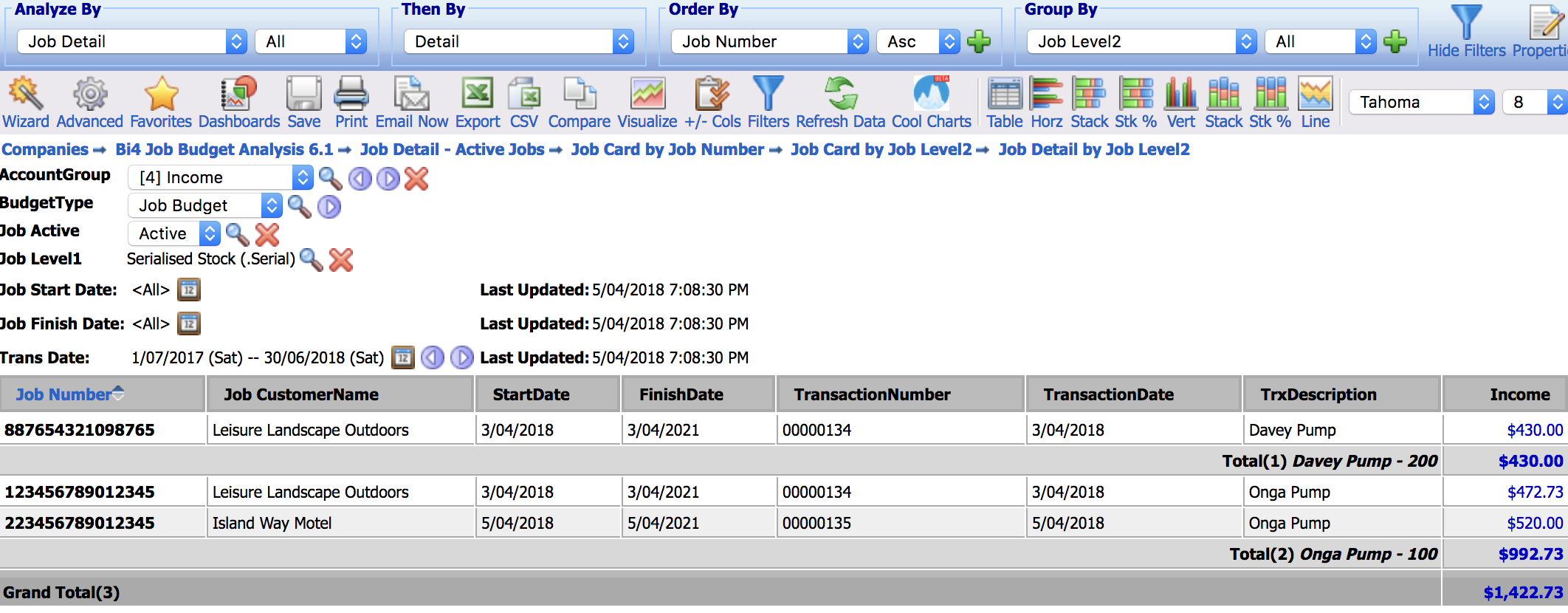Screen dimensions: 1568x613
Task: Select horizontal Stk % chart
Action: (x=1136, y=103)
